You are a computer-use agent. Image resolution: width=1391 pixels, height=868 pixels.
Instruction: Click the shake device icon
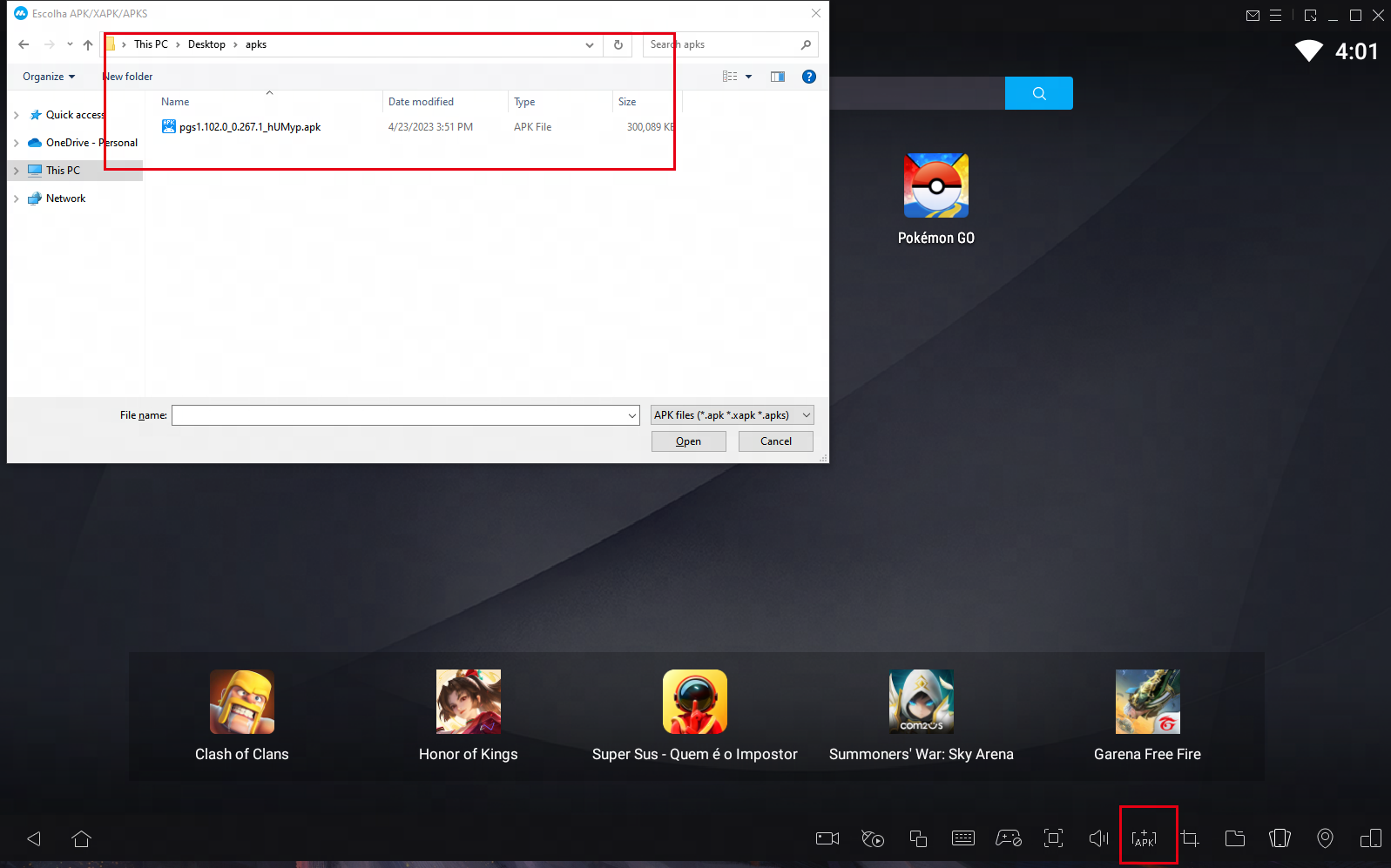[x=1280, y=838]
